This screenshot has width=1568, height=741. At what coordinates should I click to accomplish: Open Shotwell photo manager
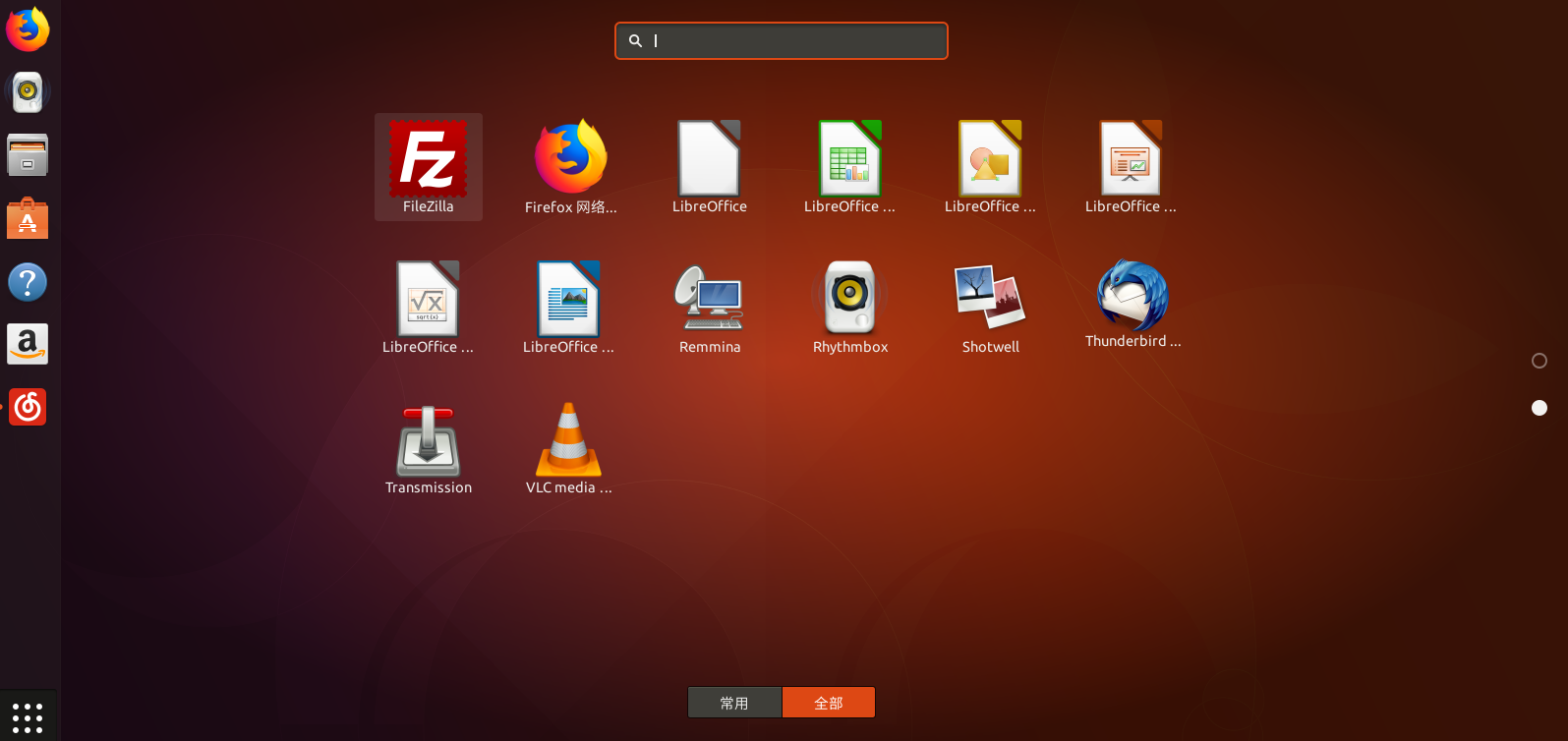coord(991,308)
